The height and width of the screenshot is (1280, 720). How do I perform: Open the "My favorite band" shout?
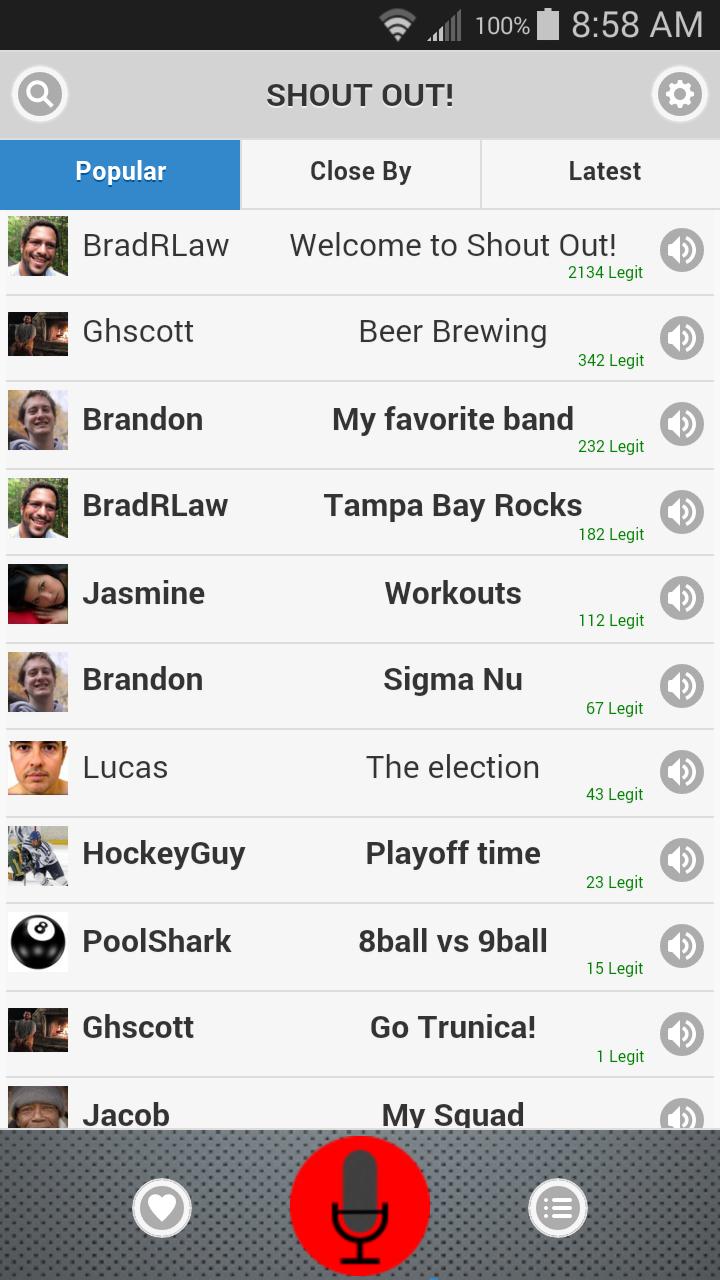tap(453, 419)
